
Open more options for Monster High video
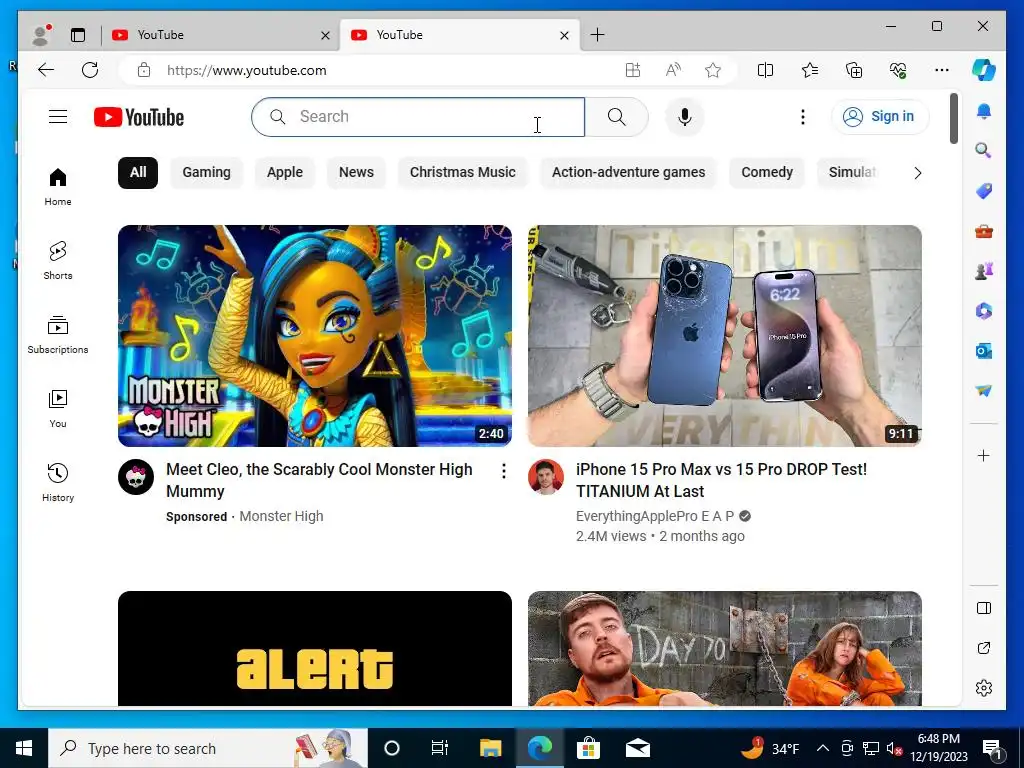tap(504, 471)
